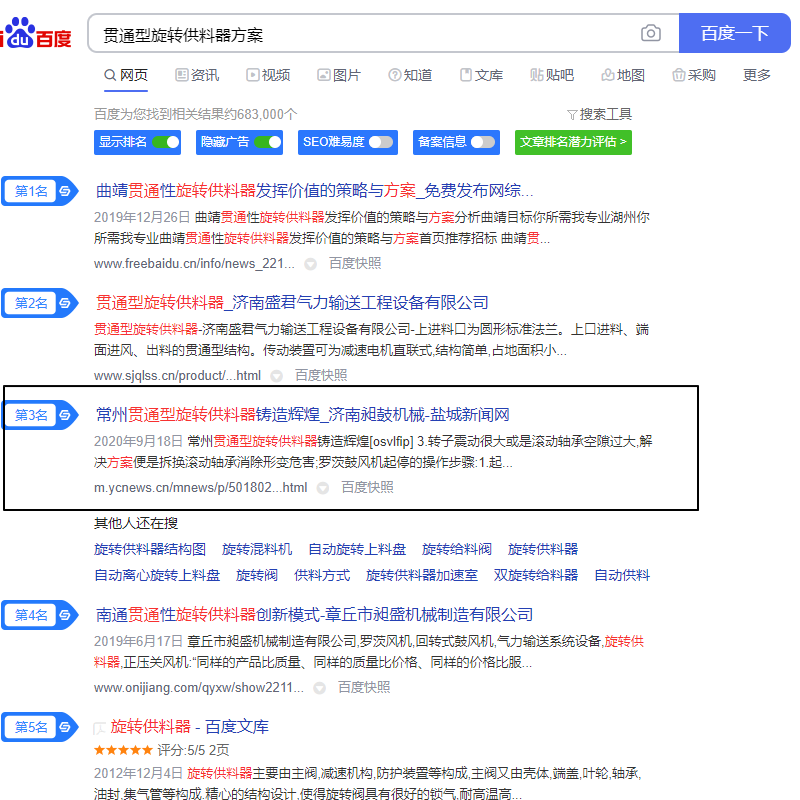This screenshot has height=800, width=800.
Task: Go to the 贴吧 tab
Action: [x=552, y=76]
